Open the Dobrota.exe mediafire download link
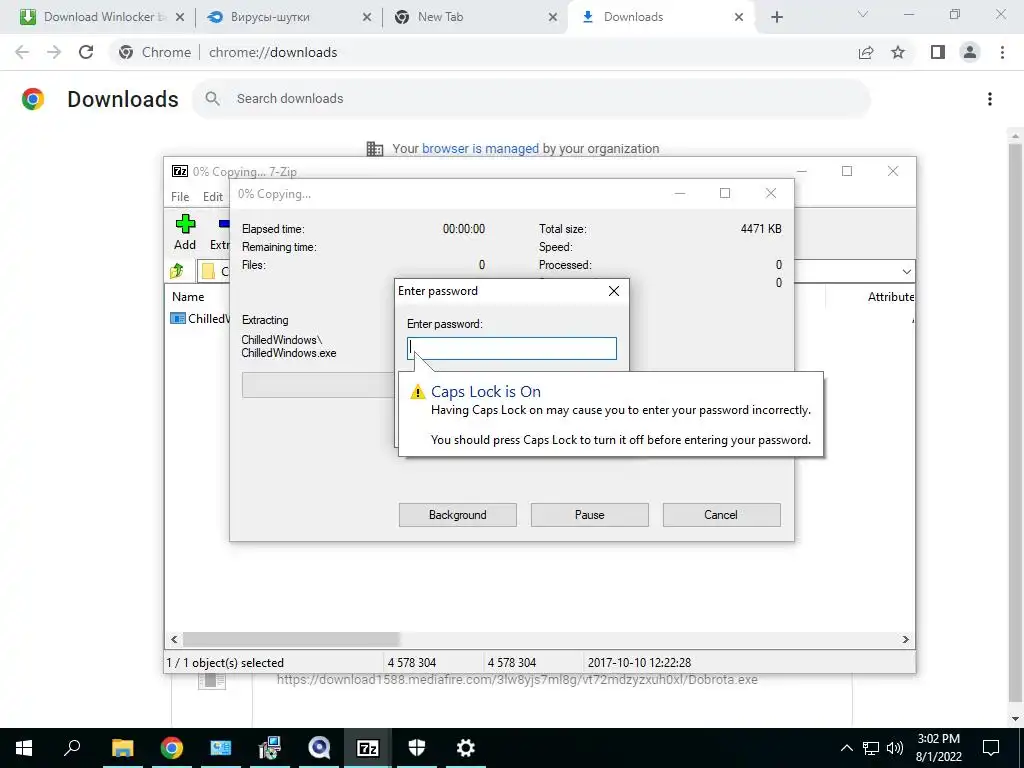 click(x=517, y=680)
